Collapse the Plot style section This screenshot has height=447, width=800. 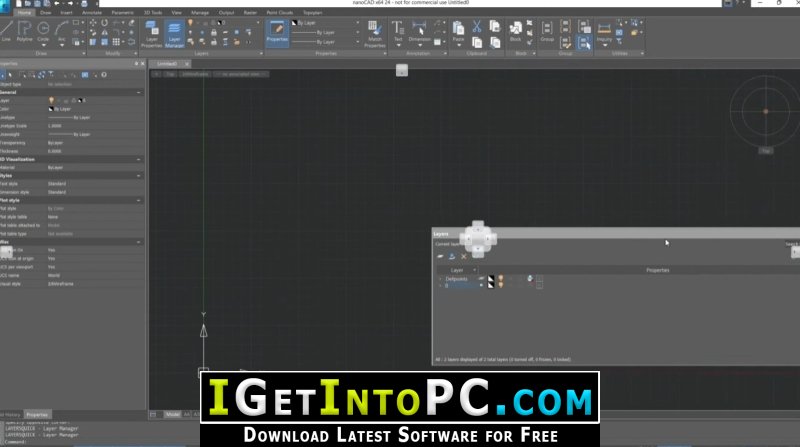pos(139,201)
